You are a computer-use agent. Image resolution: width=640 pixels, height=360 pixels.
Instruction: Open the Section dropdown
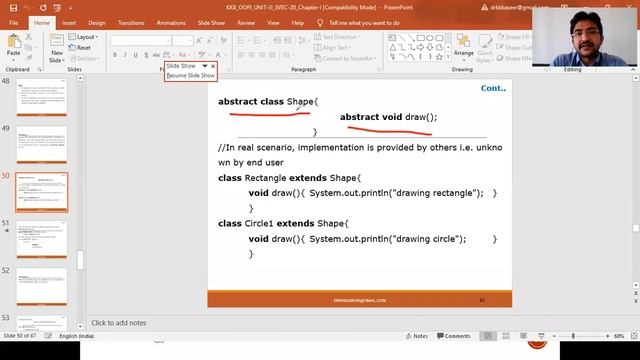tap(84, 58)
